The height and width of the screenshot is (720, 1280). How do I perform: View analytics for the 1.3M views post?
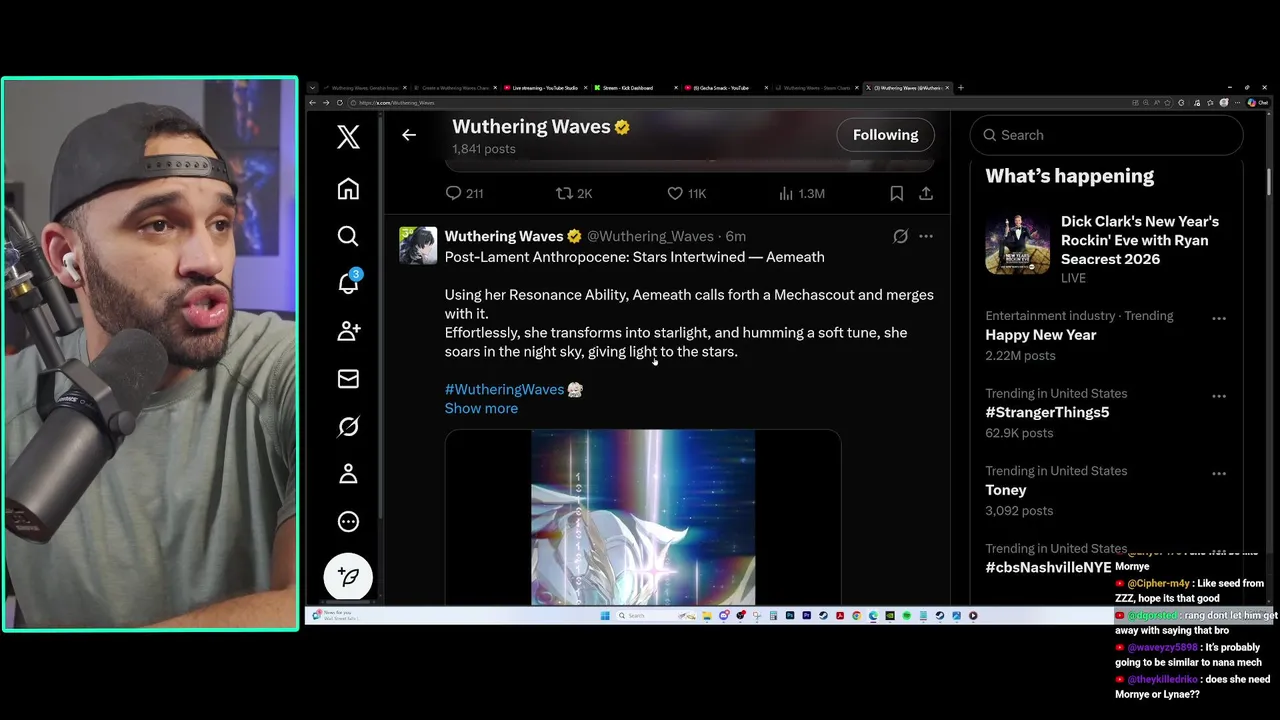(x=801, y=193)
